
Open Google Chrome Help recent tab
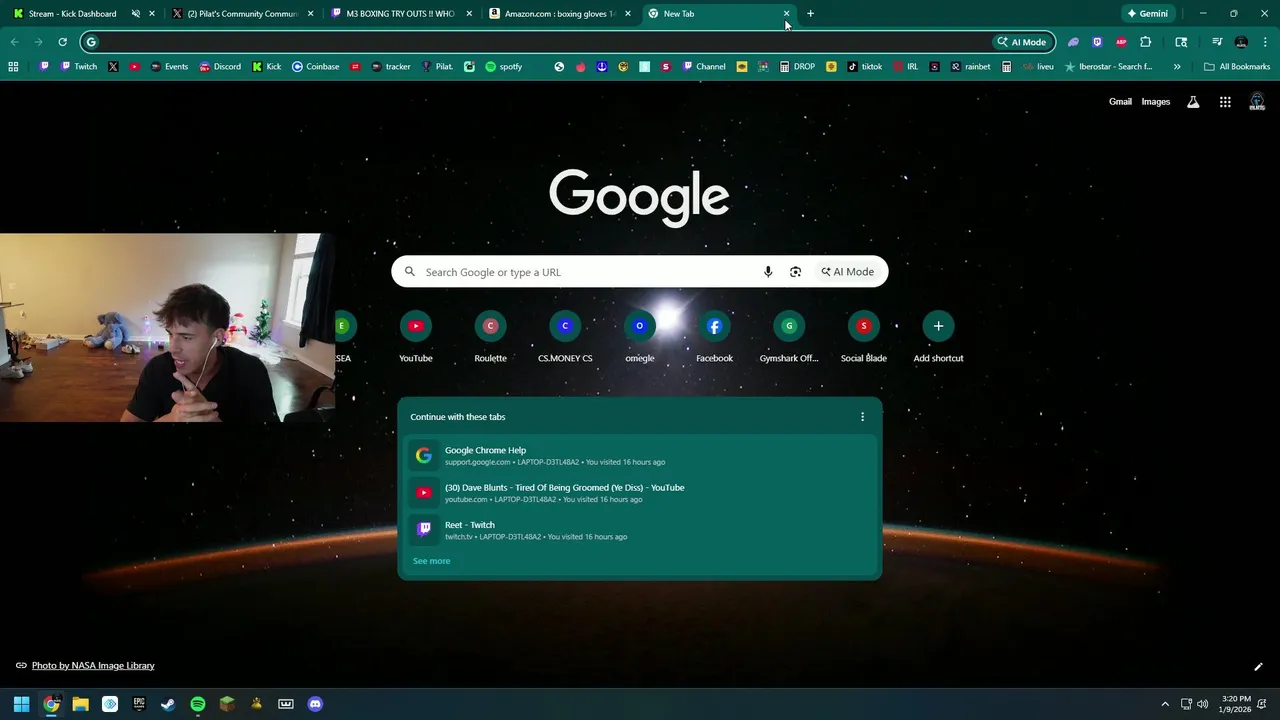click(x=640, y=456)
